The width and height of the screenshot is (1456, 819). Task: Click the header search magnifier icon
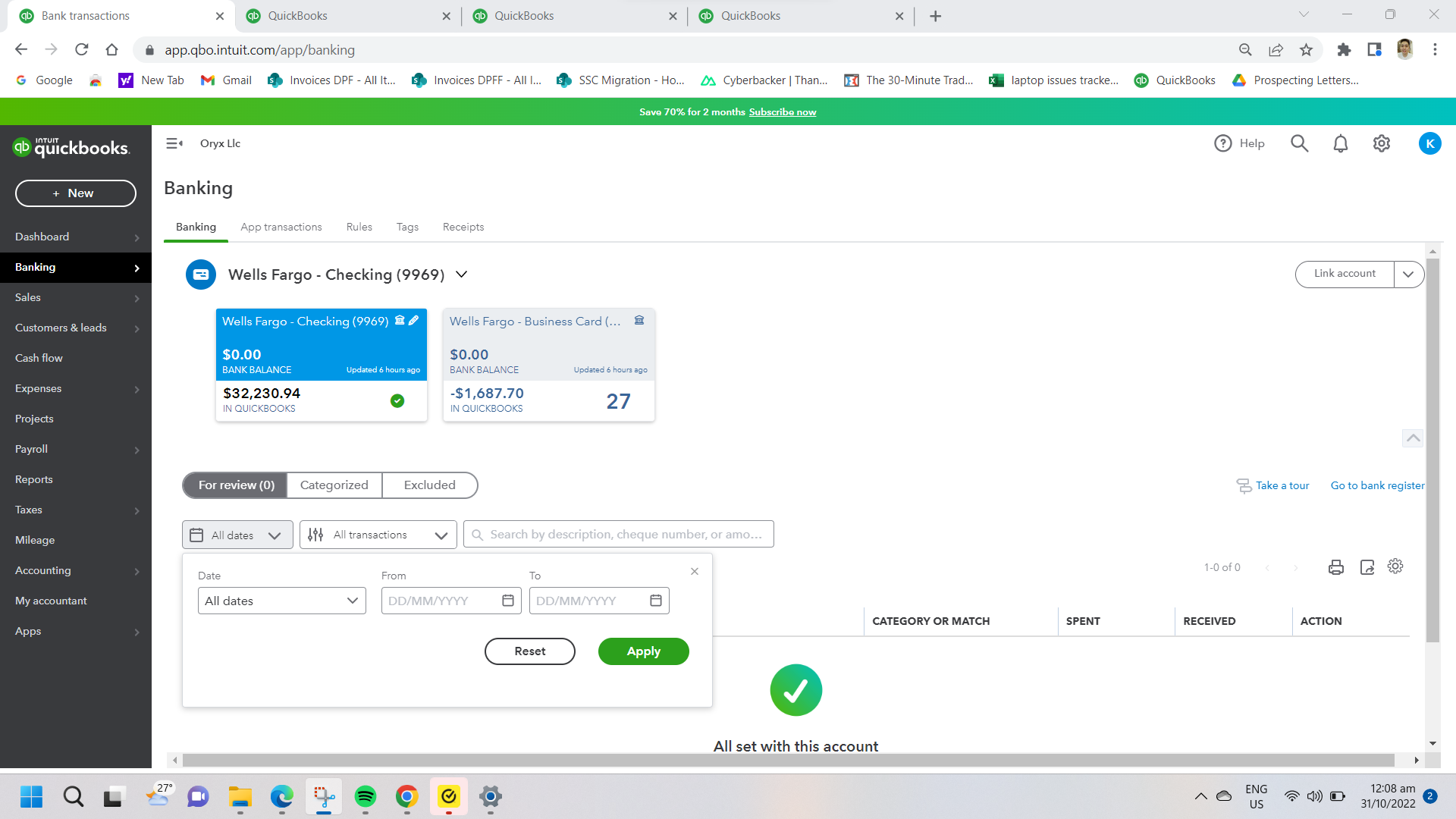point(1300,143)
